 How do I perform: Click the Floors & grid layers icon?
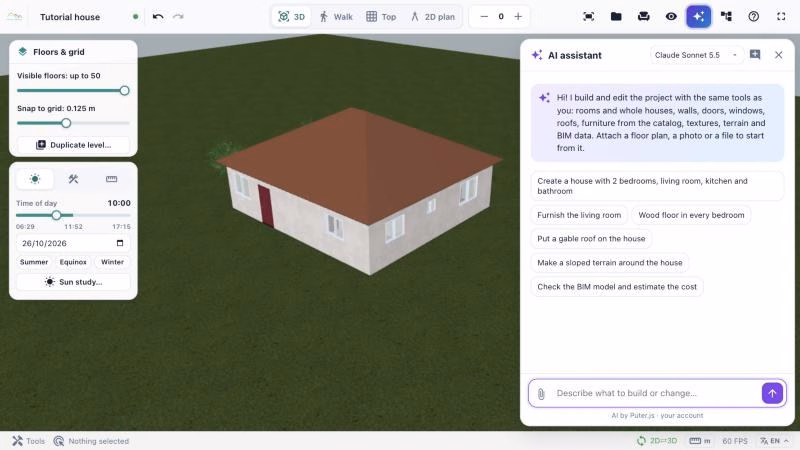click(22, 52)
